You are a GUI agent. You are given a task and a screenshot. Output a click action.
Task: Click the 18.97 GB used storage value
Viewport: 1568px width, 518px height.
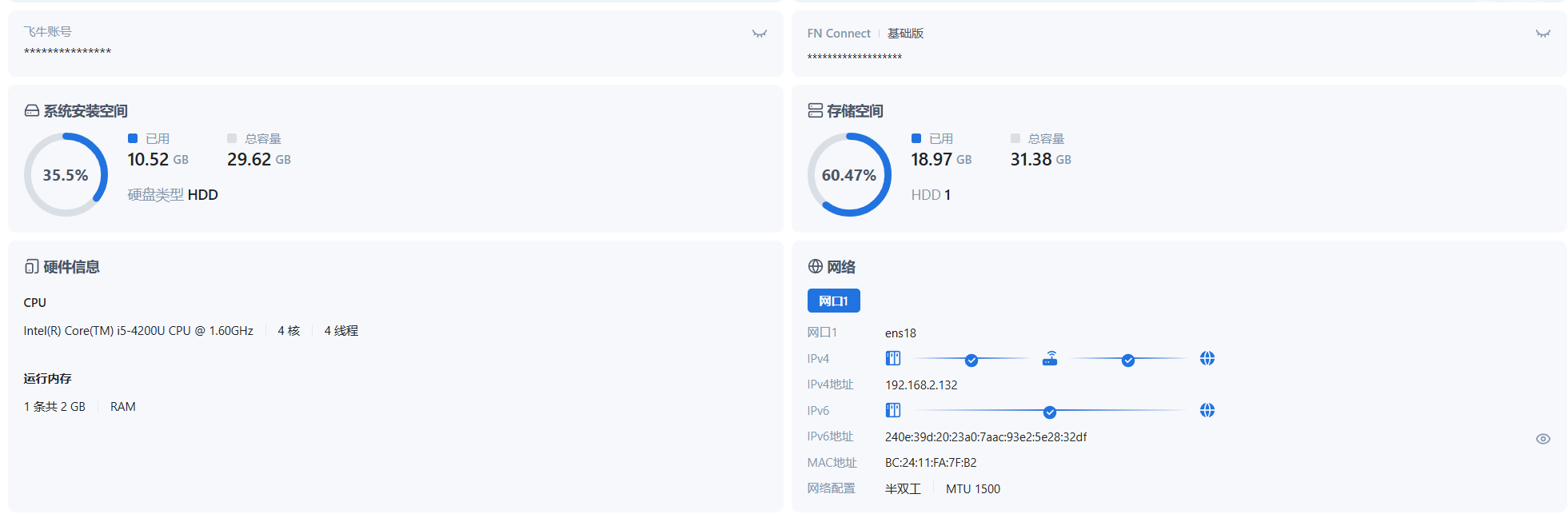[942, 160]
